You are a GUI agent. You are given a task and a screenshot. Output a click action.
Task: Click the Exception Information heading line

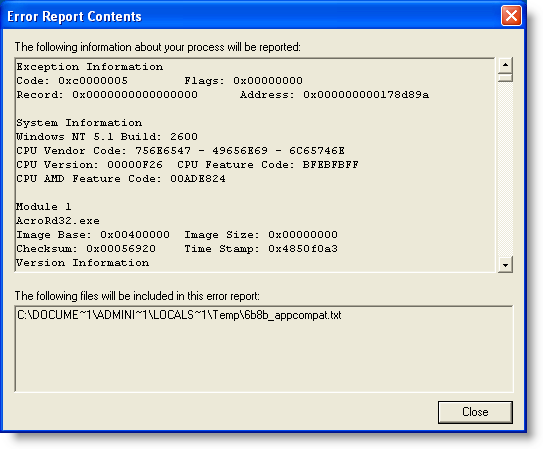(x=90, y=66)
